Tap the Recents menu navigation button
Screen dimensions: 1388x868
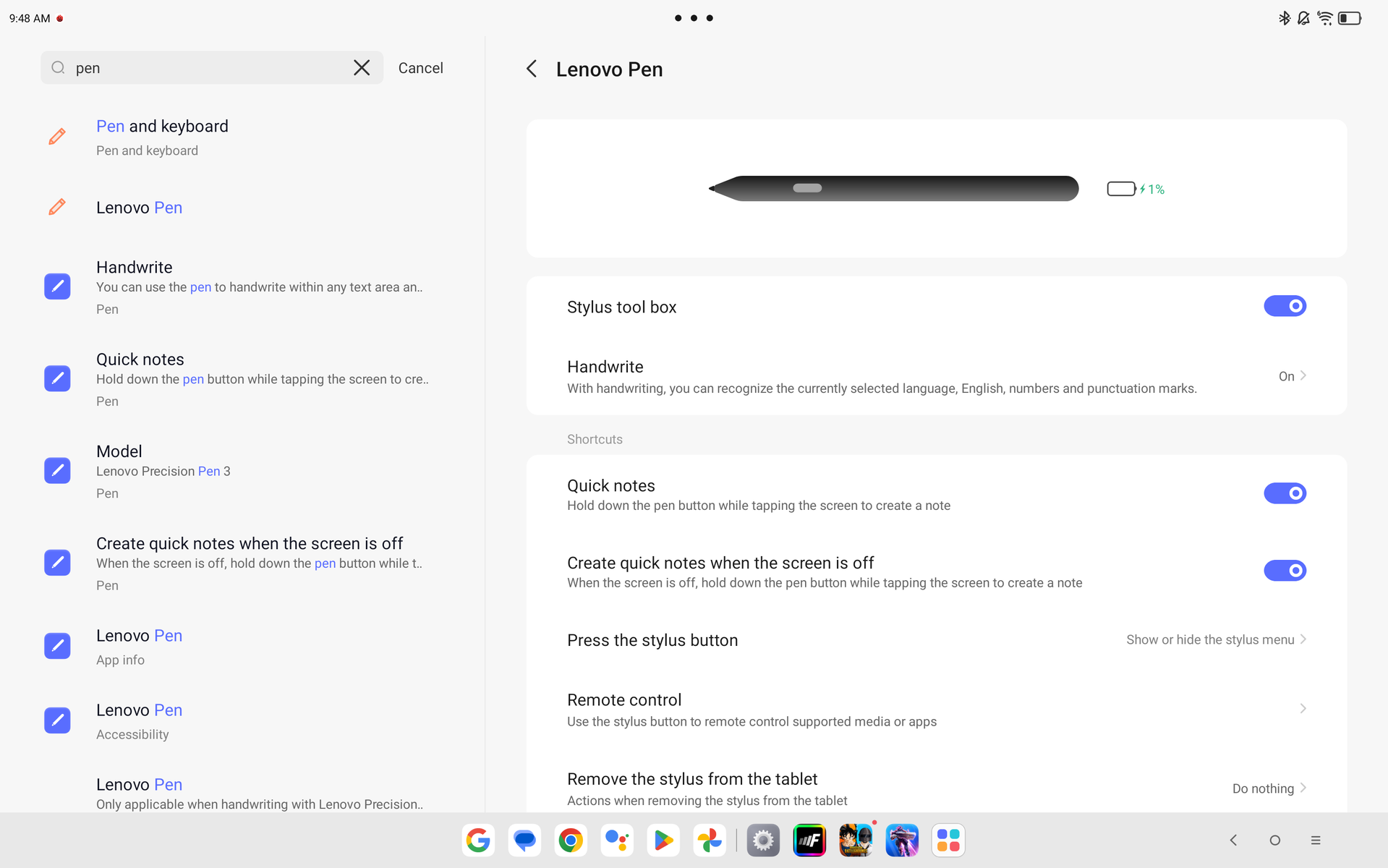[x=1316, y=841]
